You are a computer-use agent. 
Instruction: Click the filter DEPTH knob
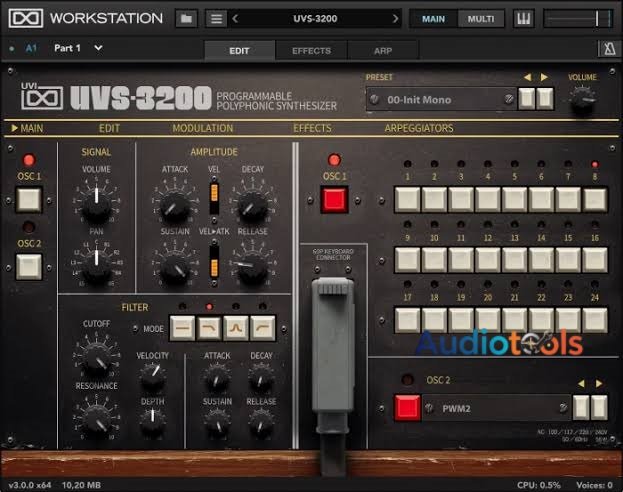click(x=153, y=420)
